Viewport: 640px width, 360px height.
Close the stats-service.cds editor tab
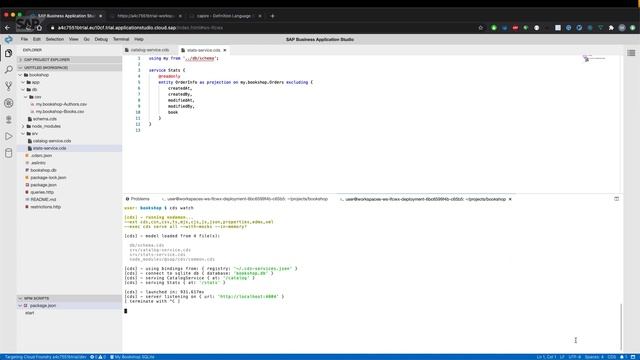point(225,50)
